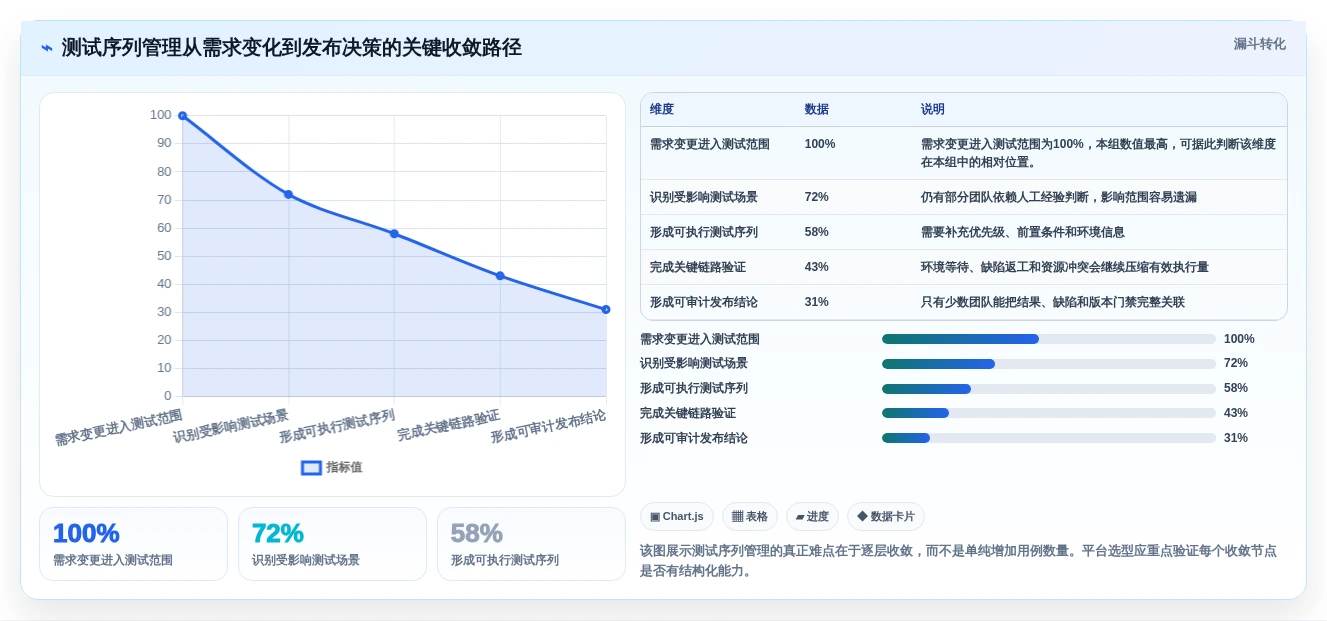
Task: Click the 100% value in the table
Action: (x=820, y=144)
